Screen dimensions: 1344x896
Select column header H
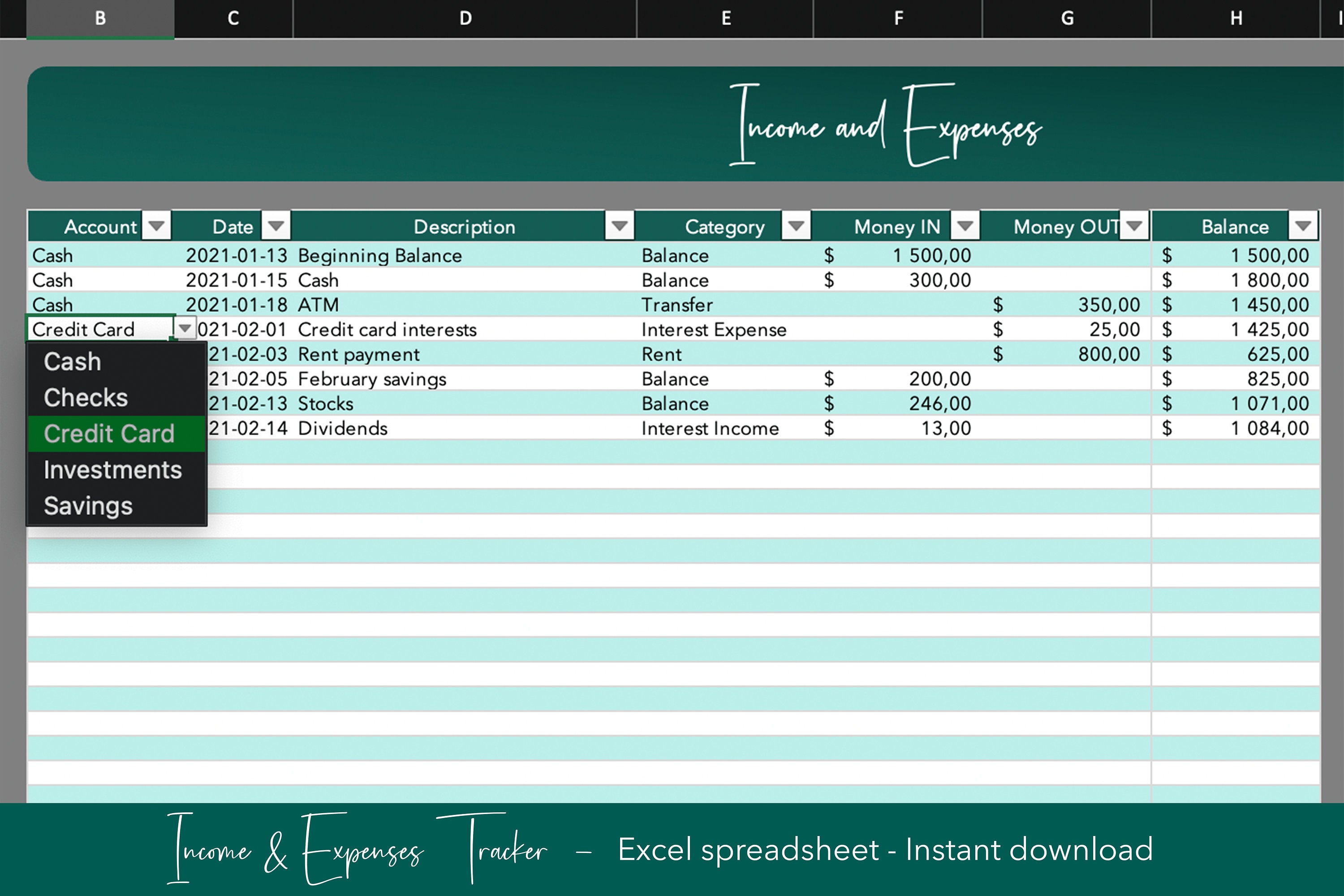tap(1236, 18)
